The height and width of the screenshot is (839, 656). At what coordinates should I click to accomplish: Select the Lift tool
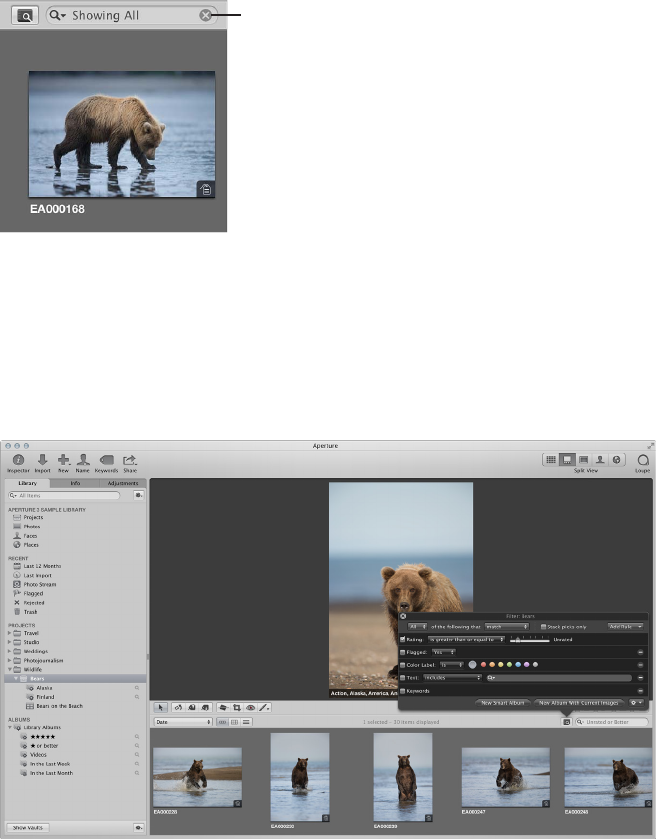click(x=192, y=707)
